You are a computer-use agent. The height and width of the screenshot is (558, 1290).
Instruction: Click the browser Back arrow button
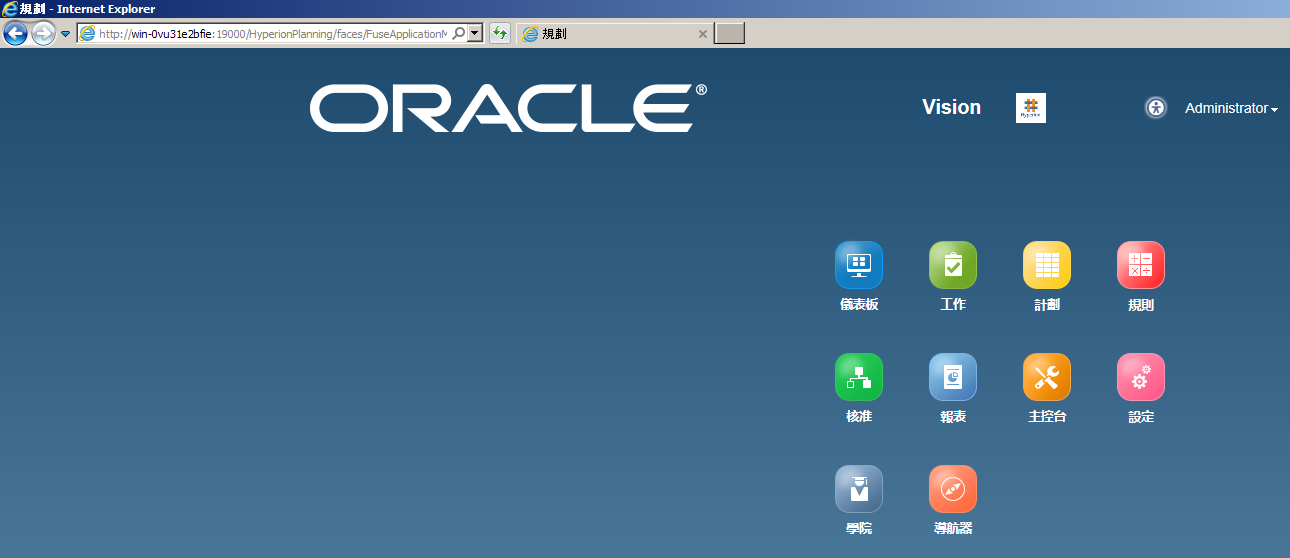15,34
